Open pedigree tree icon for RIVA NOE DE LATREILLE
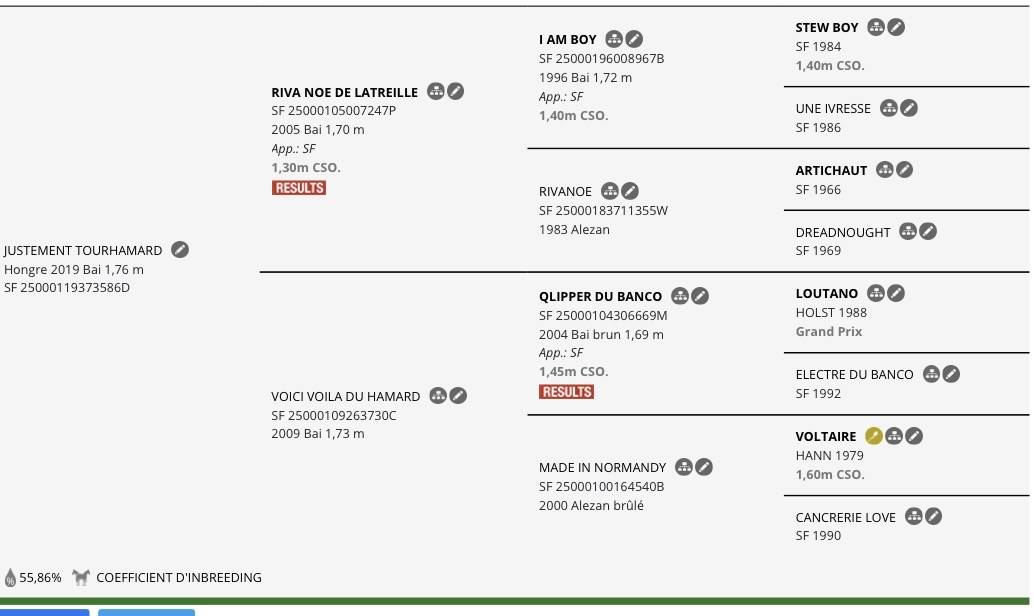 [435, 91]
